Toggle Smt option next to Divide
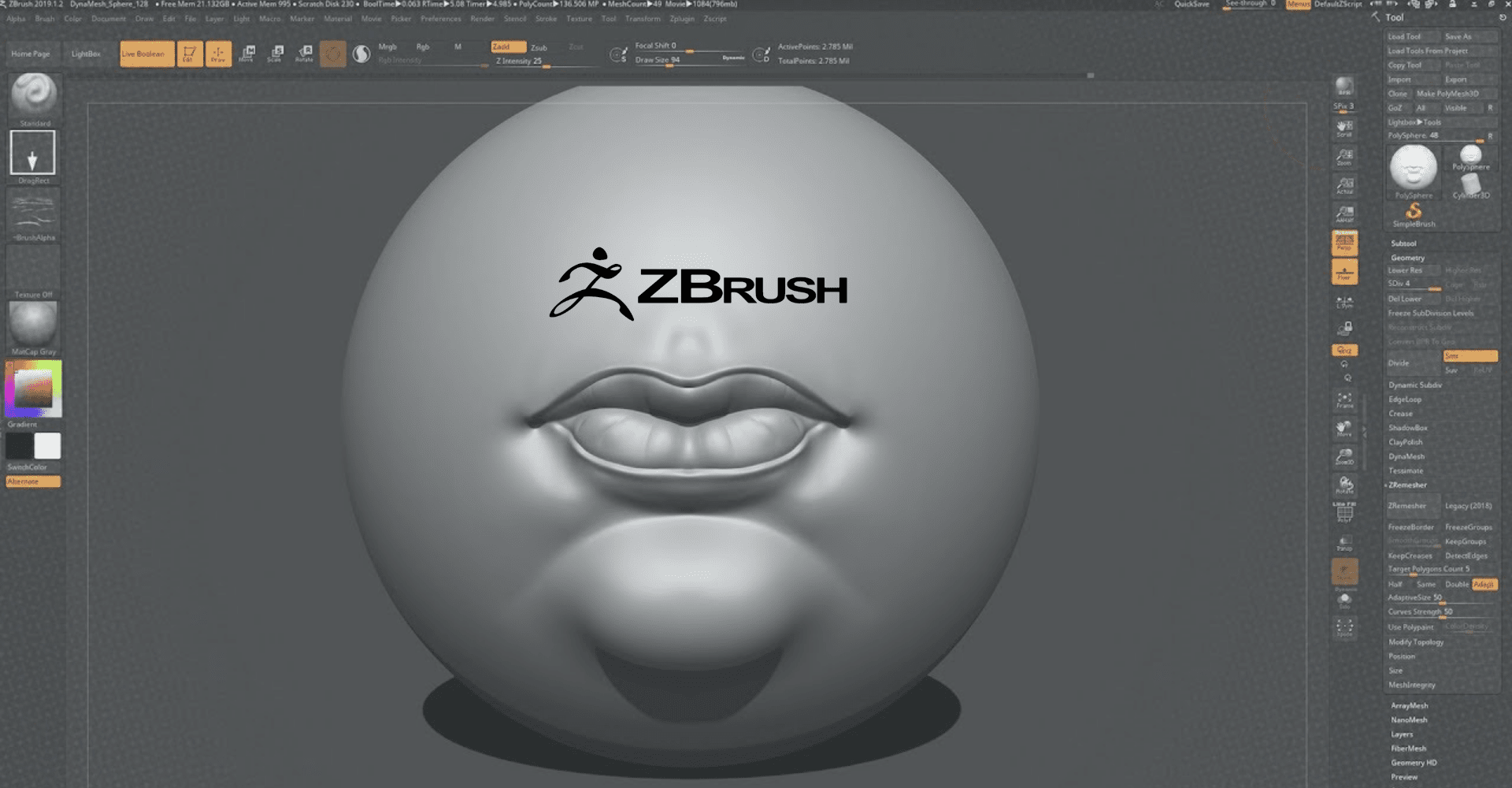The width and height of the screenshot is (1512, 788). tap(1469, 356)
